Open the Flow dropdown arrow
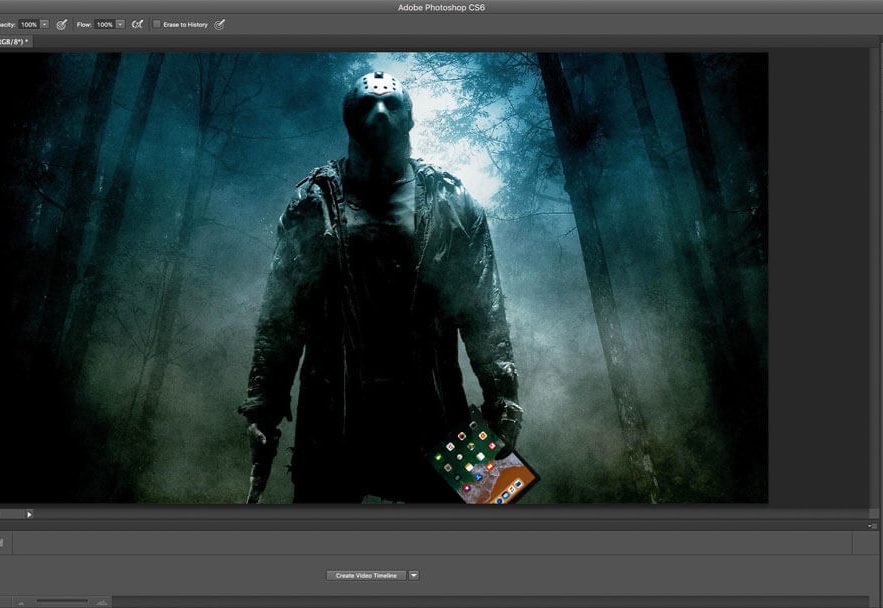Screen dimensions: 883x608 tap(120, 24)
